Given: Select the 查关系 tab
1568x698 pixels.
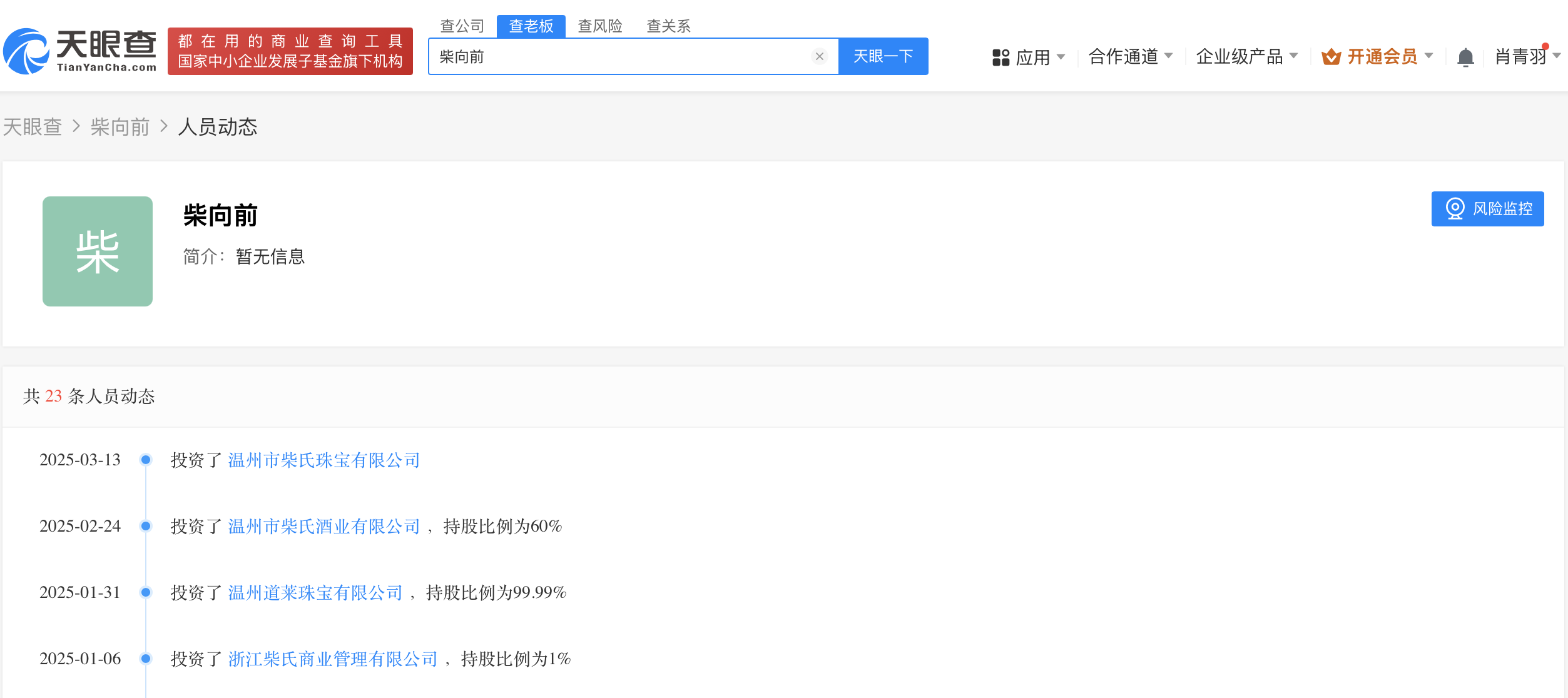Looking at the screenshot, I should click(x=668, y=26).
